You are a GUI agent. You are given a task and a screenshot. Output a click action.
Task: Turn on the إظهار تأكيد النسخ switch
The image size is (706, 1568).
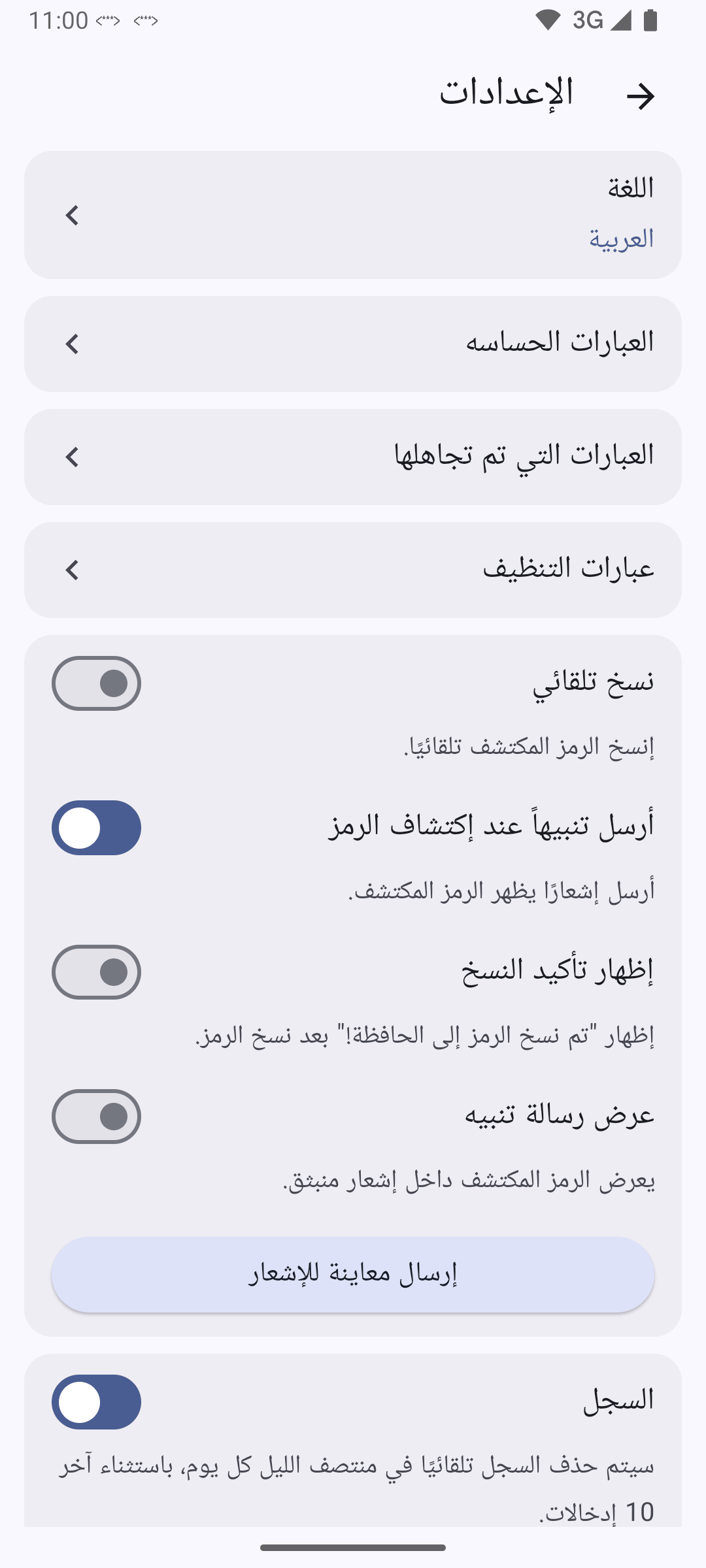[x=97, y=972]
